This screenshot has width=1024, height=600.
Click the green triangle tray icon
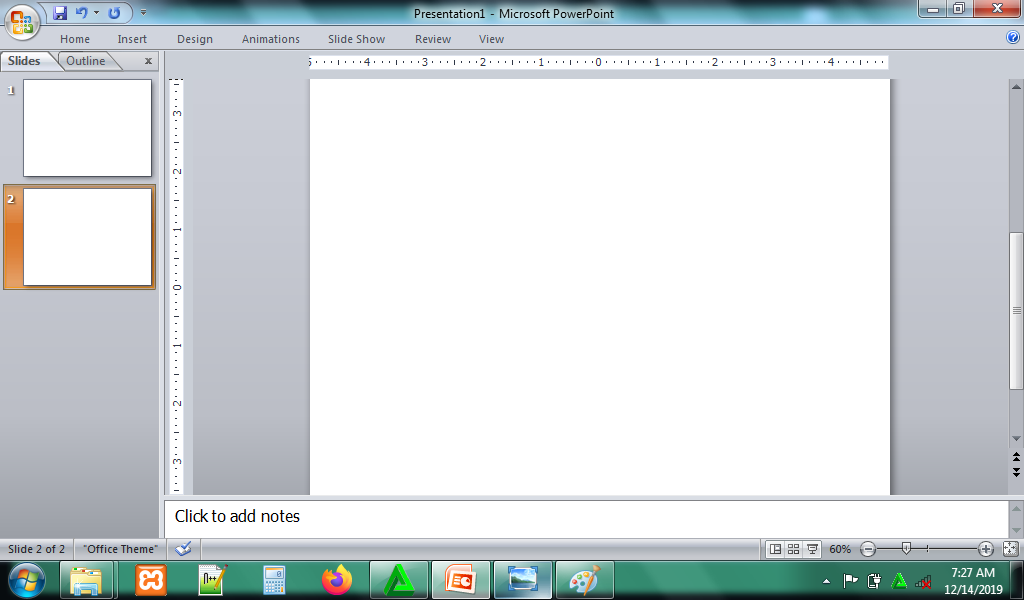(899, 580)
